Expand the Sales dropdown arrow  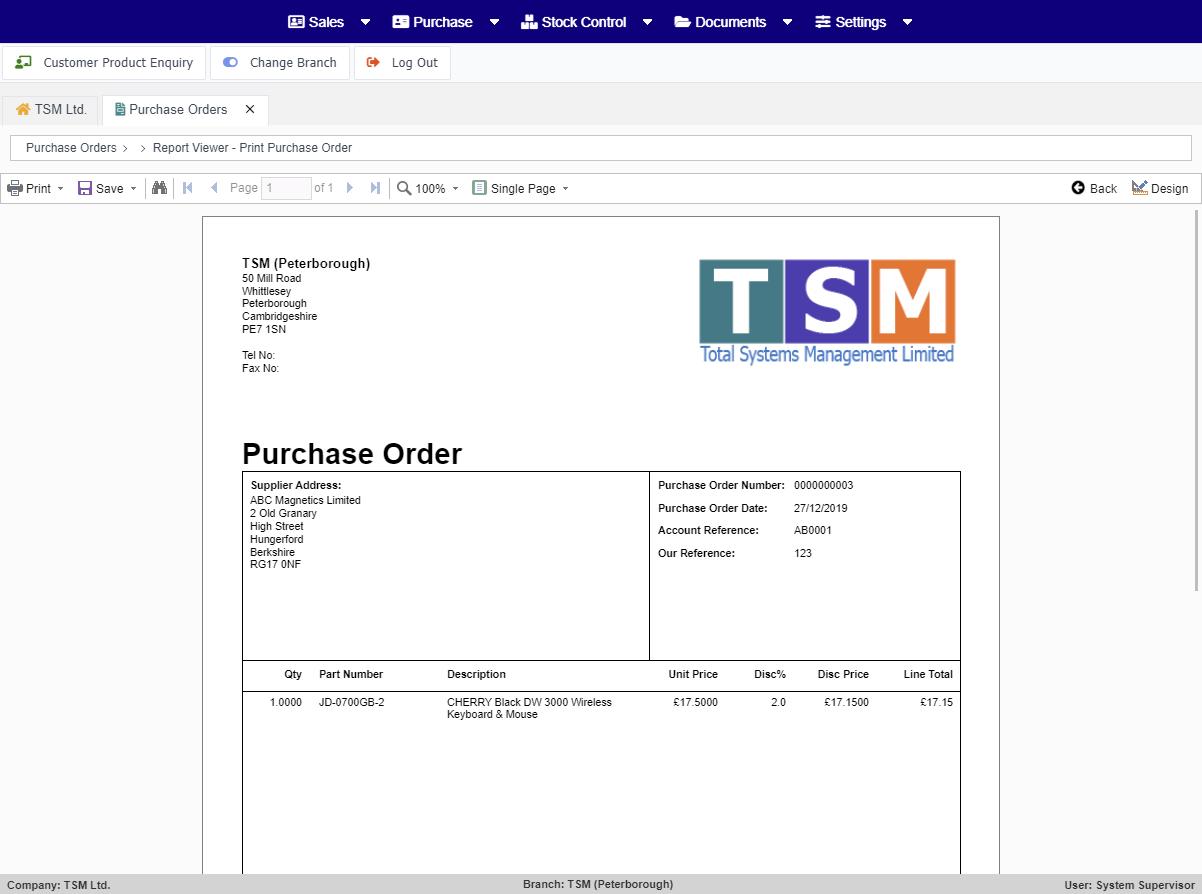coord(365,22)
